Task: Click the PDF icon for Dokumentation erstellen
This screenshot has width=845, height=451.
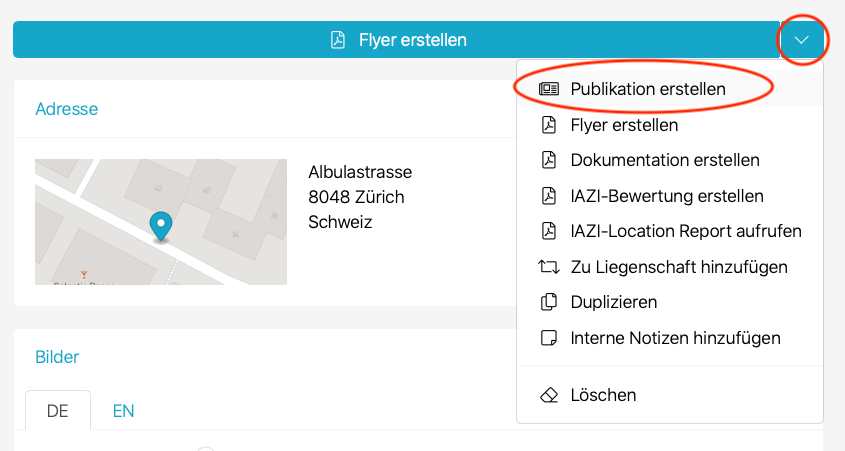Action: [x=548, y=160]
